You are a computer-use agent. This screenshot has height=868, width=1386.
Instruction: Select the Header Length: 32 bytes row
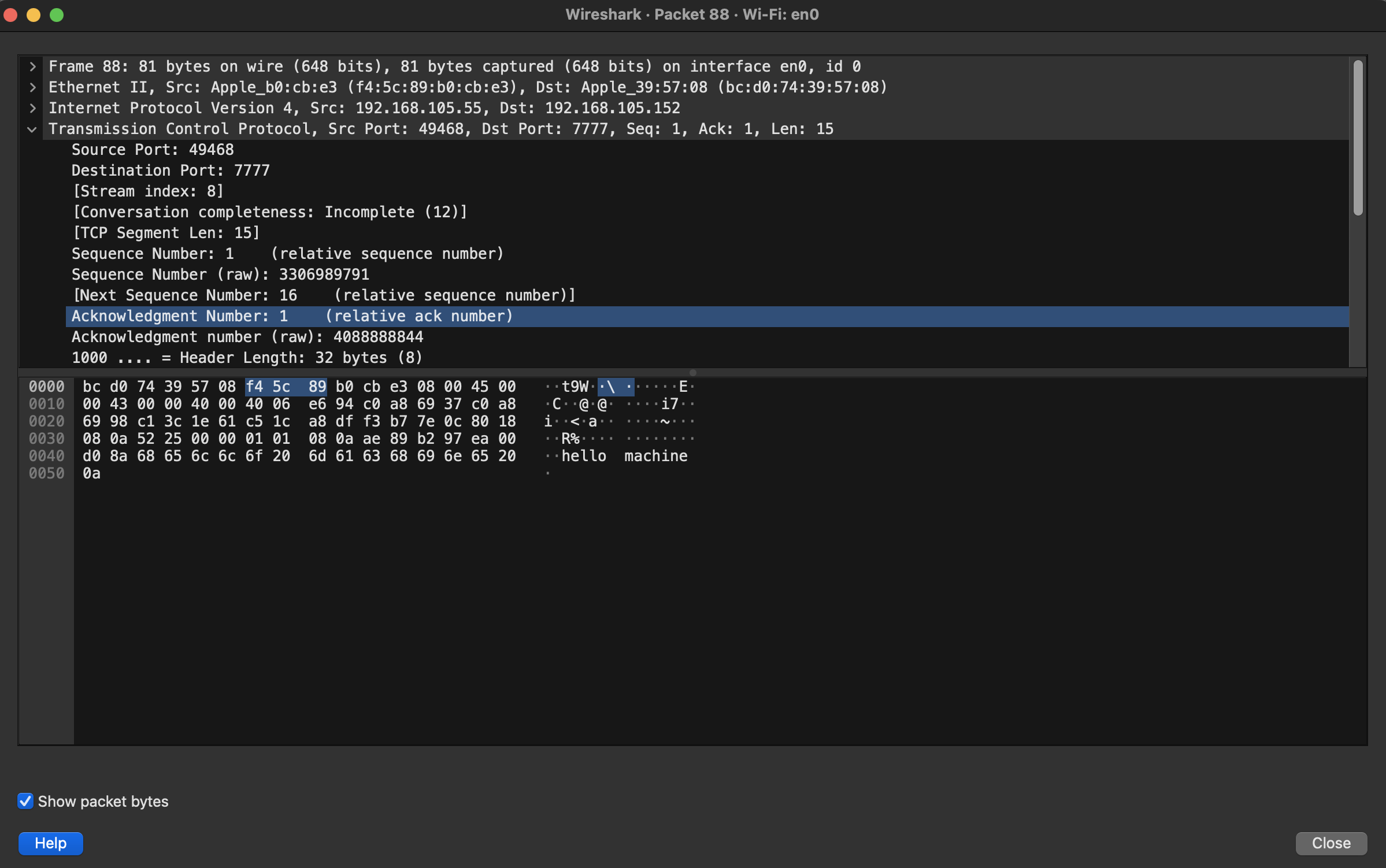click(707, 358)
